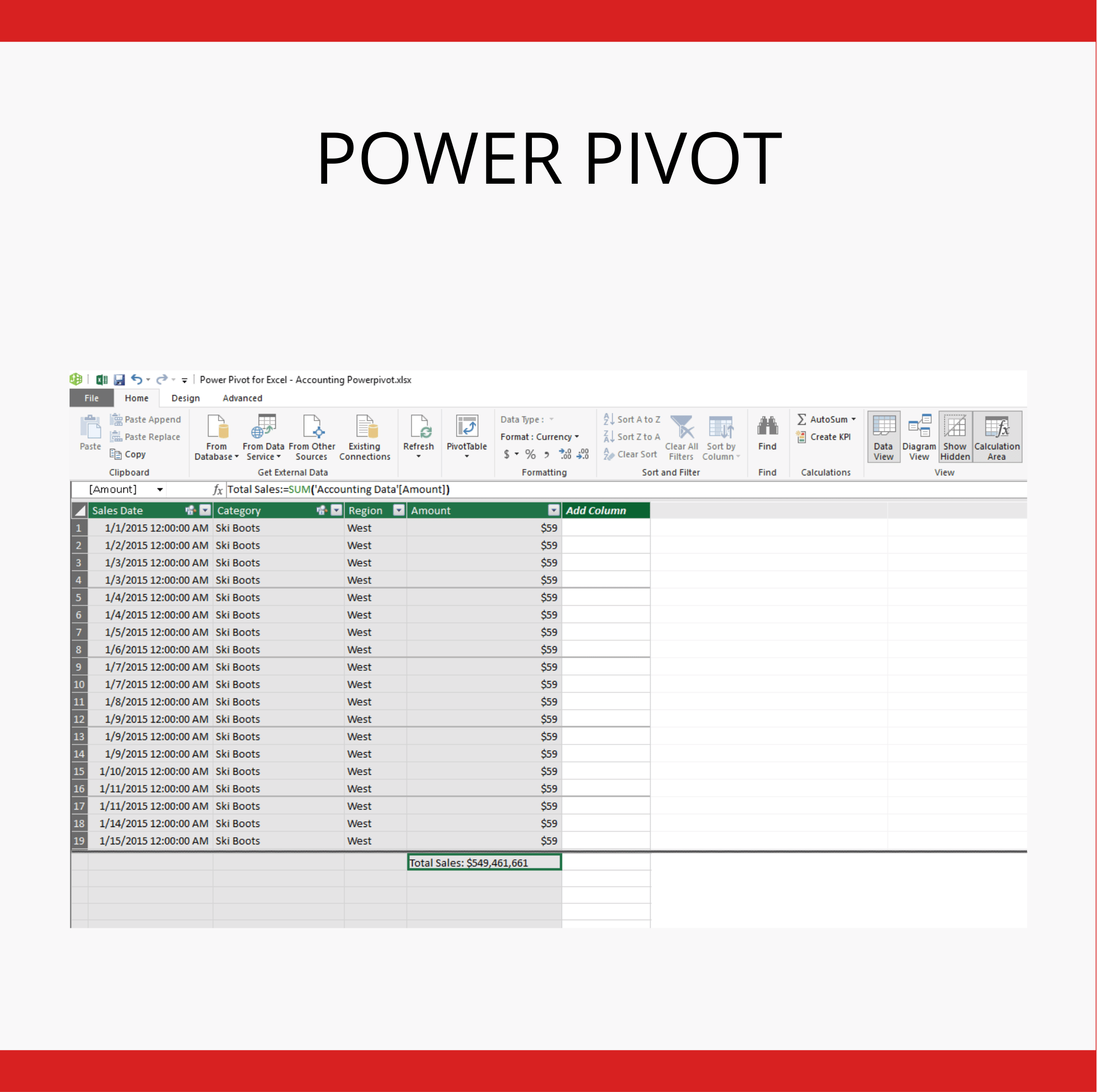The width and height of the screenshot is (1097, 1092).
Task: Click $59 amount in row 1
Action: [484, 528]
